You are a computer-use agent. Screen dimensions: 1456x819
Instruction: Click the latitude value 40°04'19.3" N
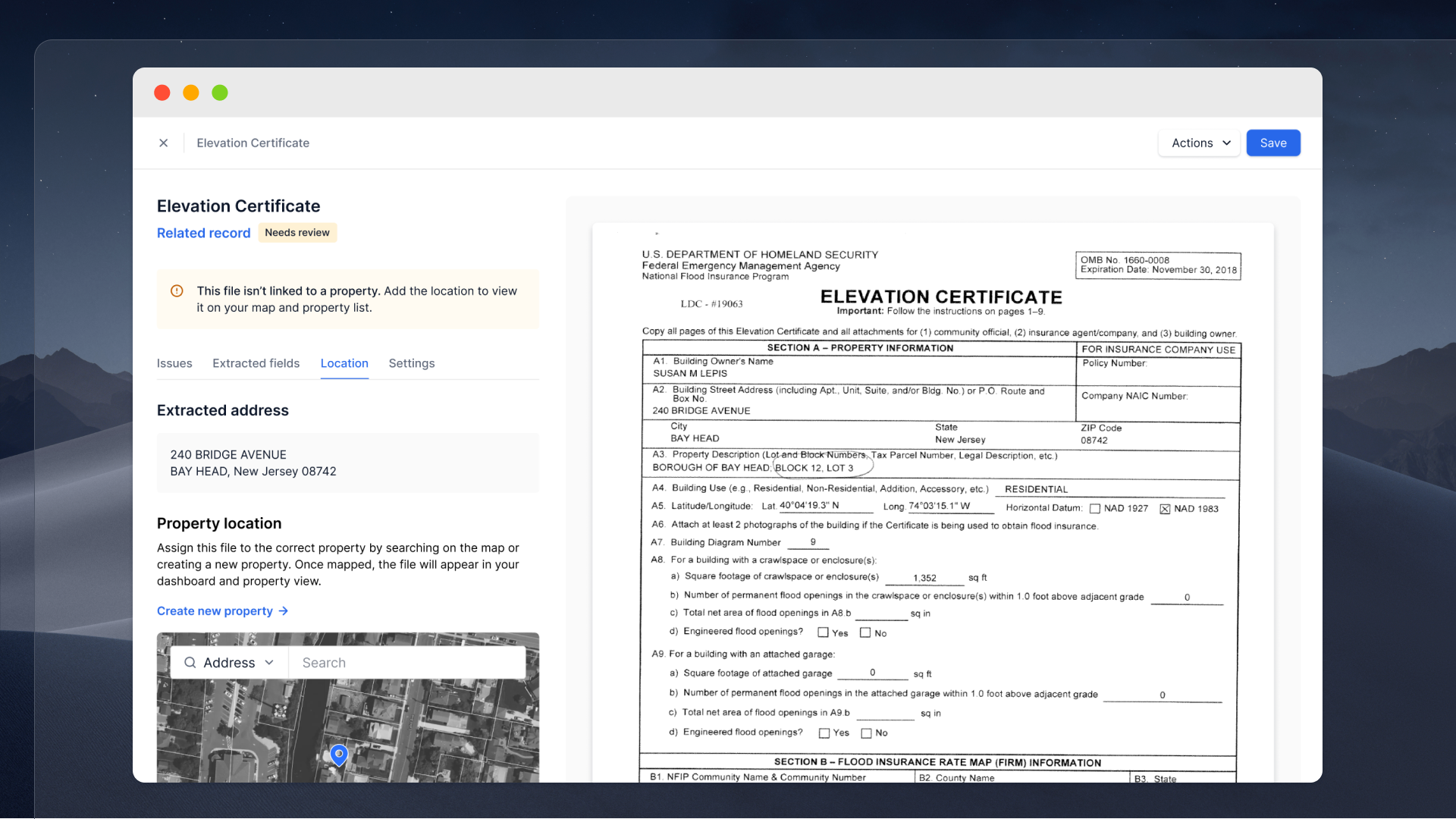[809, 505]
